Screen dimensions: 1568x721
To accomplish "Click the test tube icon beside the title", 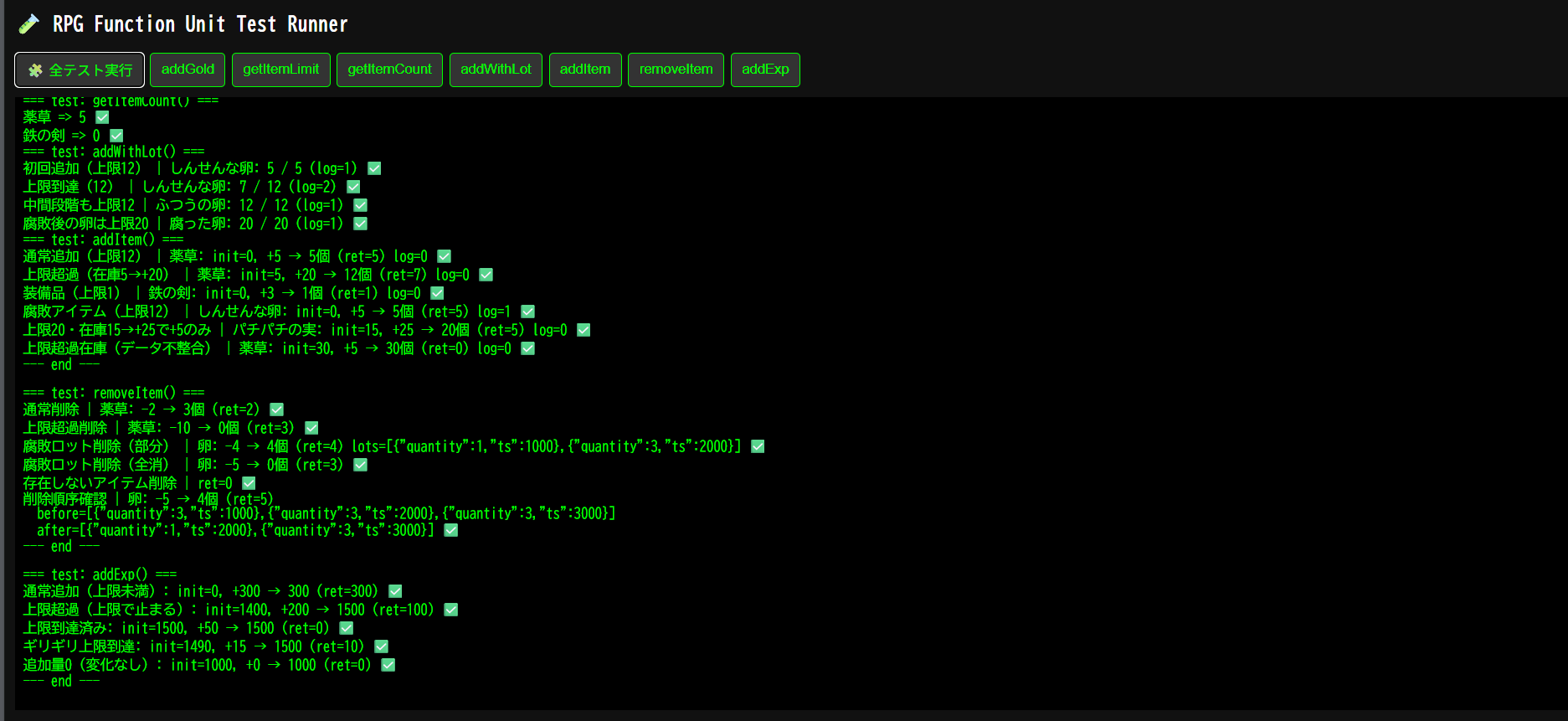I will (x=28, y=24).
